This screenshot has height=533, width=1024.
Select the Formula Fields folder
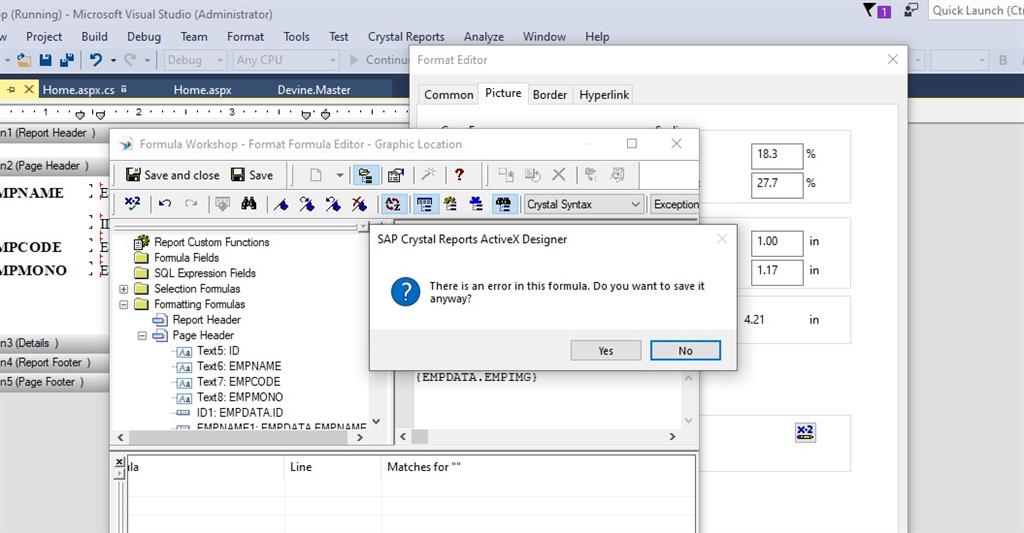tap(186, 258)
